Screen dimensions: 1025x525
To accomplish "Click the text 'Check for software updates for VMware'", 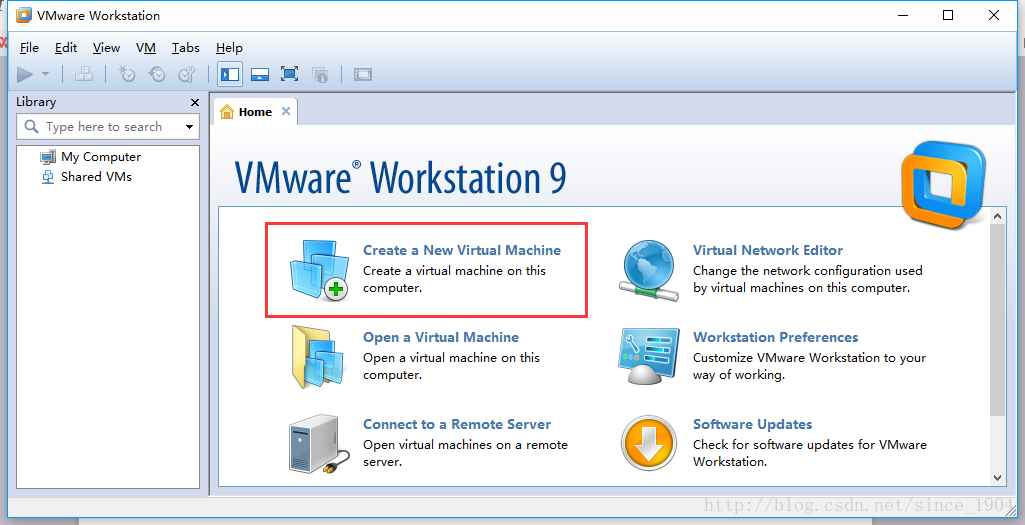I will (x=810, y=445).
